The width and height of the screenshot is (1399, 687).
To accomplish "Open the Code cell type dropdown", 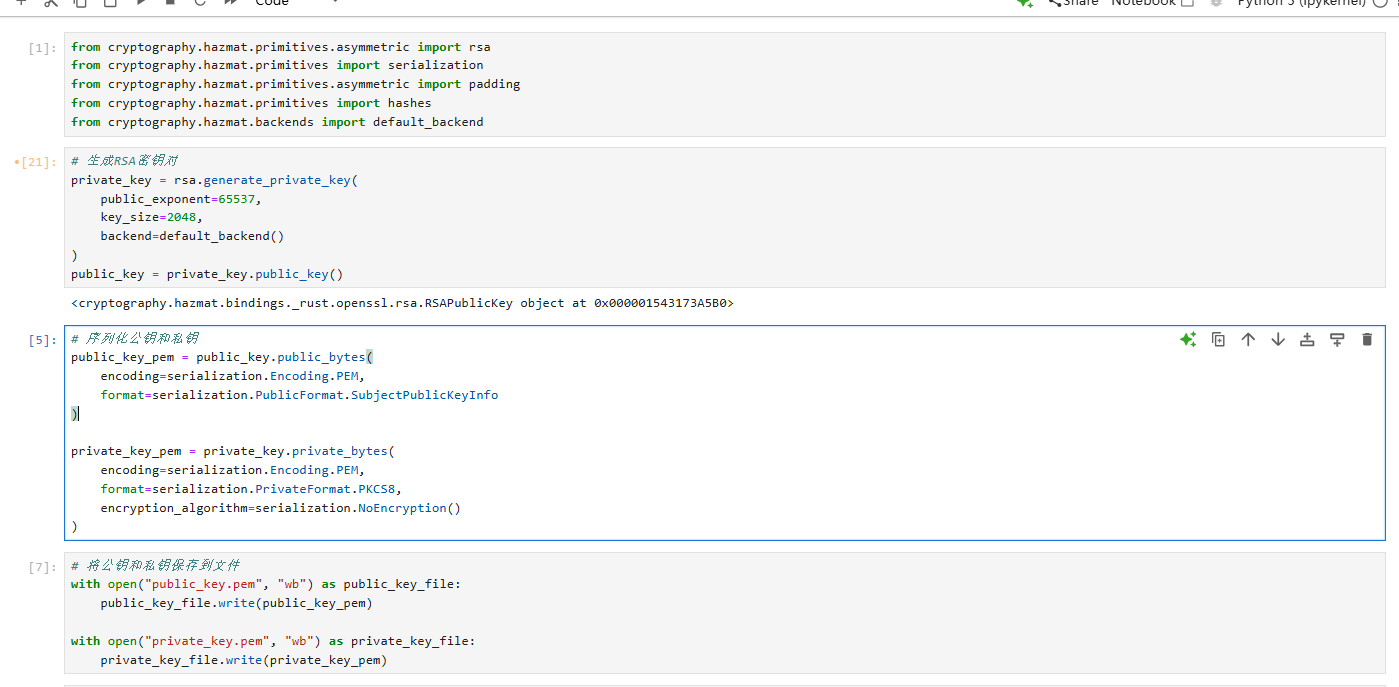I will pos(271,4).
